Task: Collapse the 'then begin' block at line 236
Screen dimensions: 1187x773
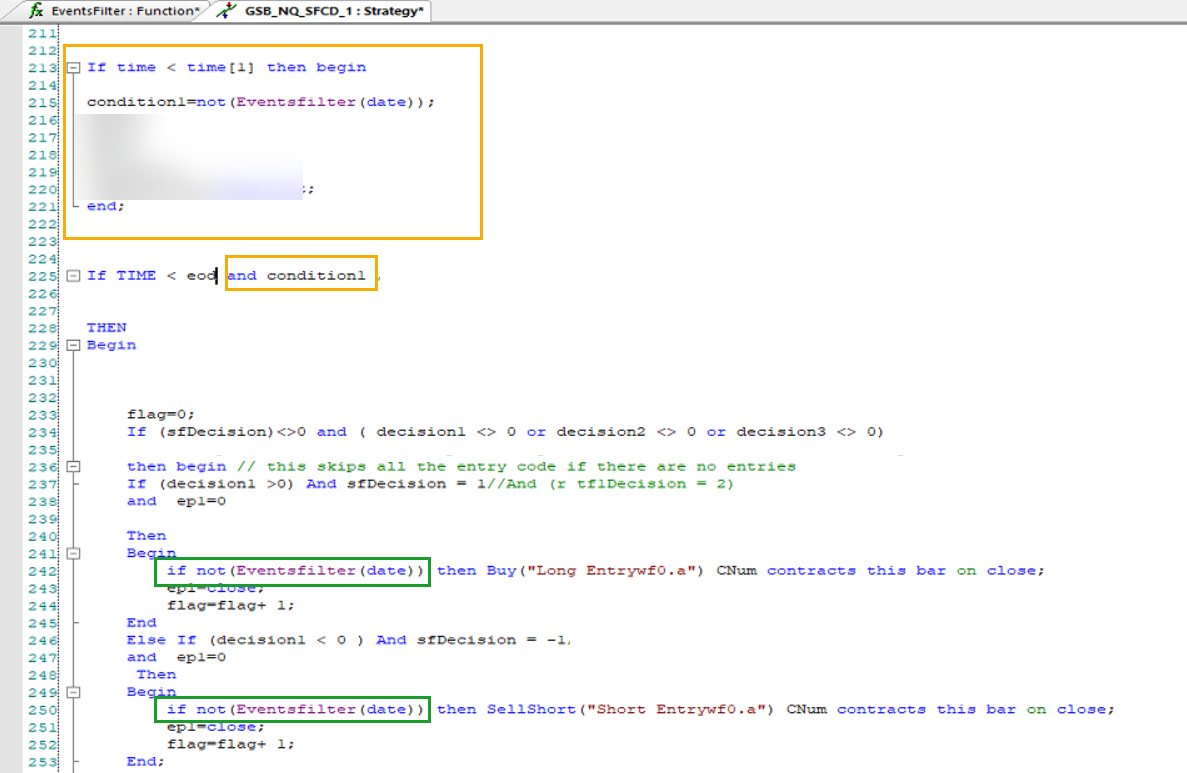Action: tap(73, 467)
